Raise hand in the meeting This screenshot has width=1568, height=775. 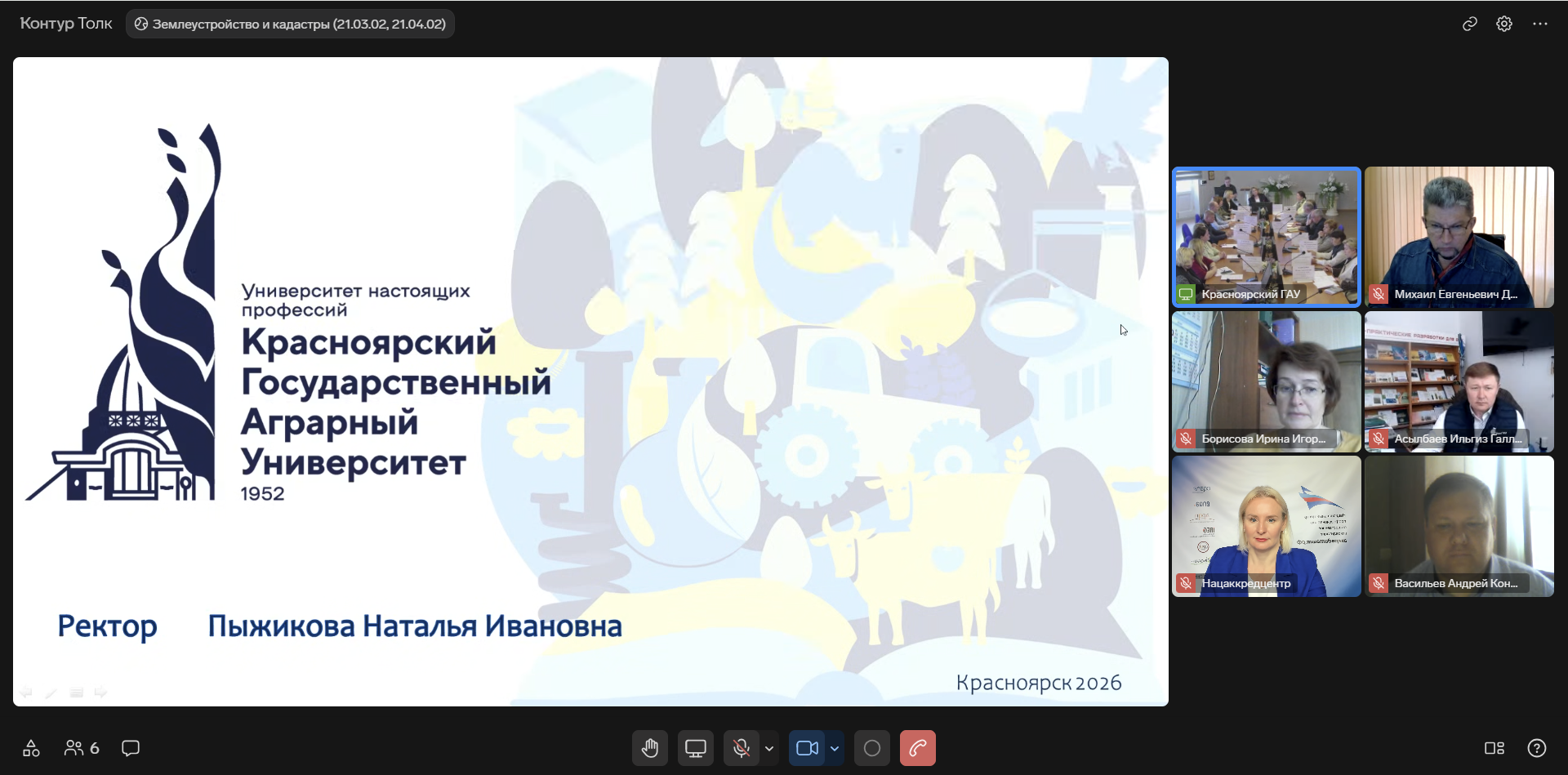[x=650, y=748]
